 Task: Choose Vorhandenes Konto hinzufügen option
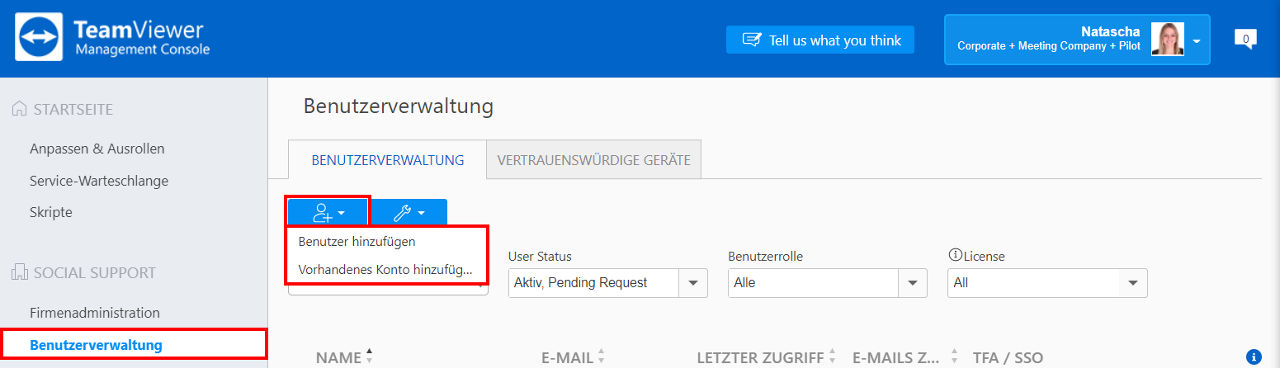(x=386, y=269)
